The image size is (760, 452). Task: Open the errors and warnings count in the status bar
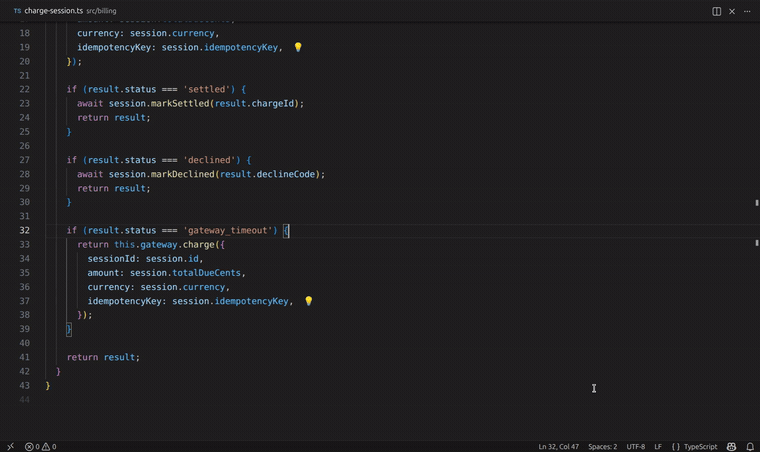(x=41, y=447)
